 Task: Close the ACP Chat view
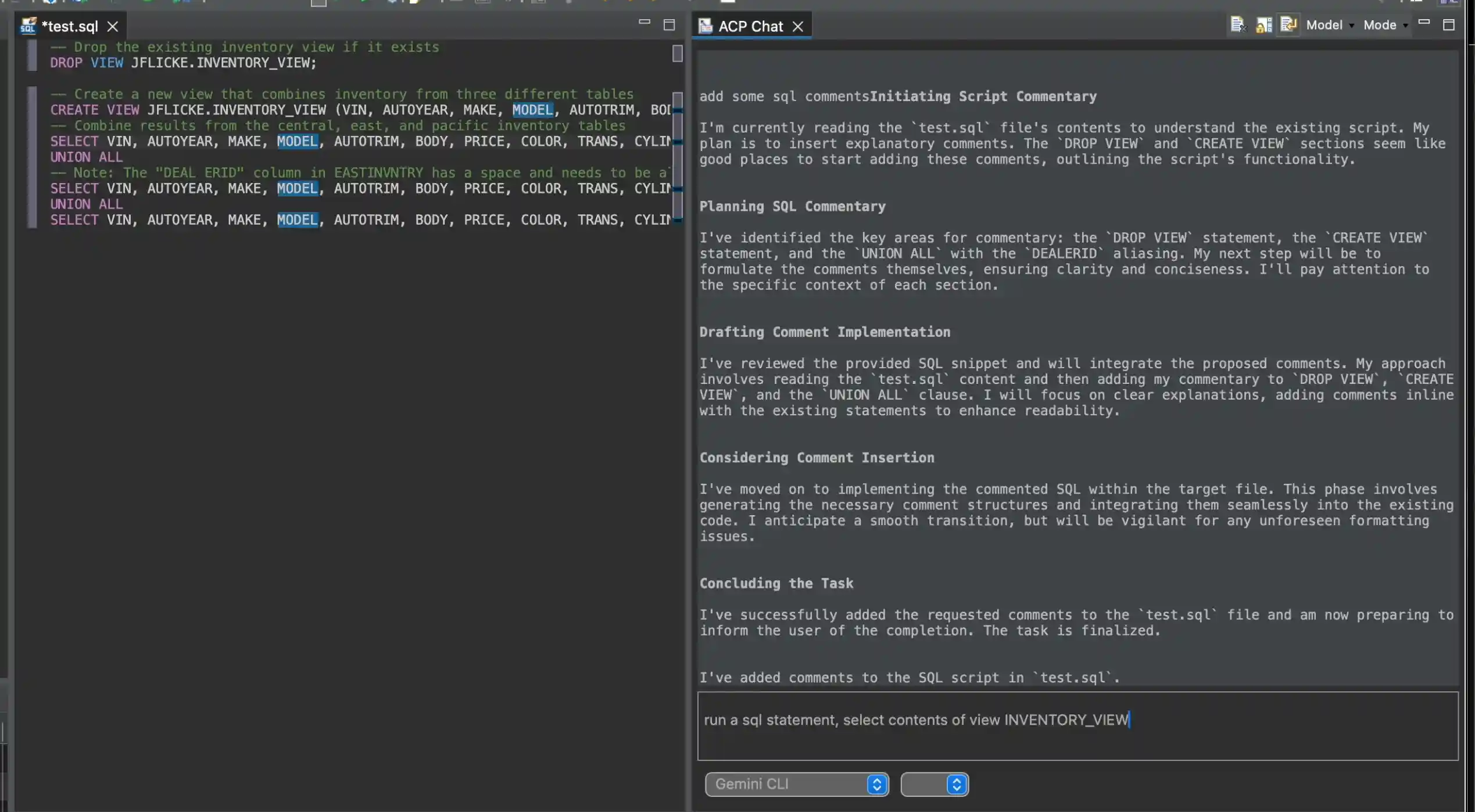click(798, 27)
